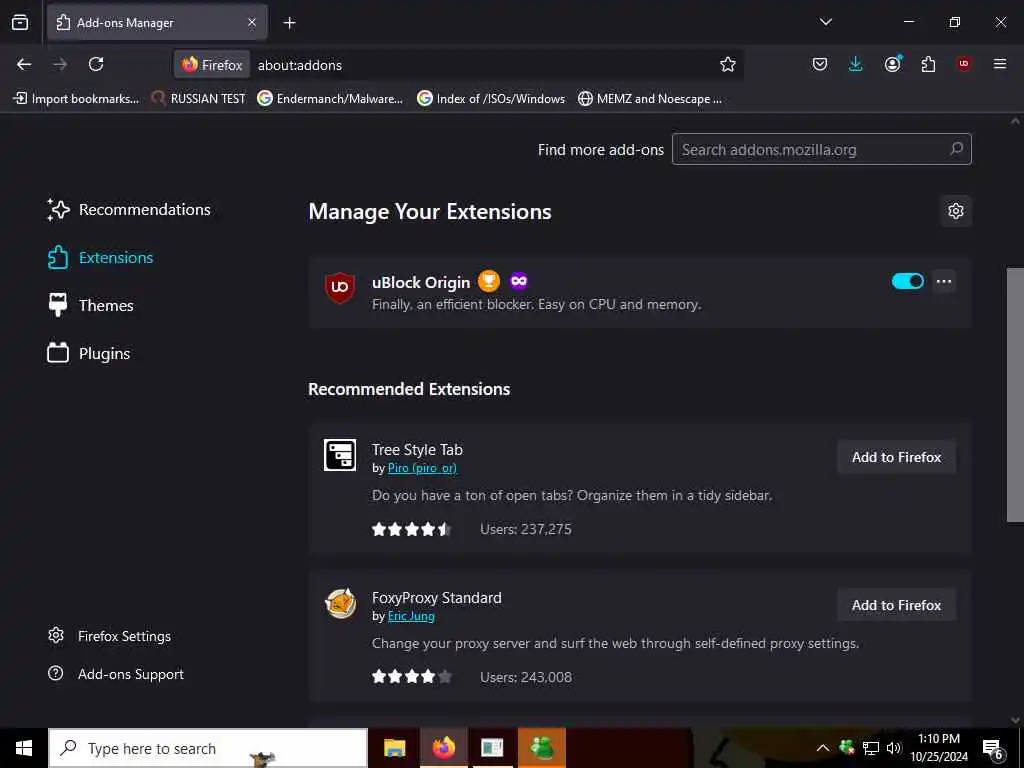1024x768 pixels.
Task: Click the Tree Style Tab icon
Action: coord(340,455)
